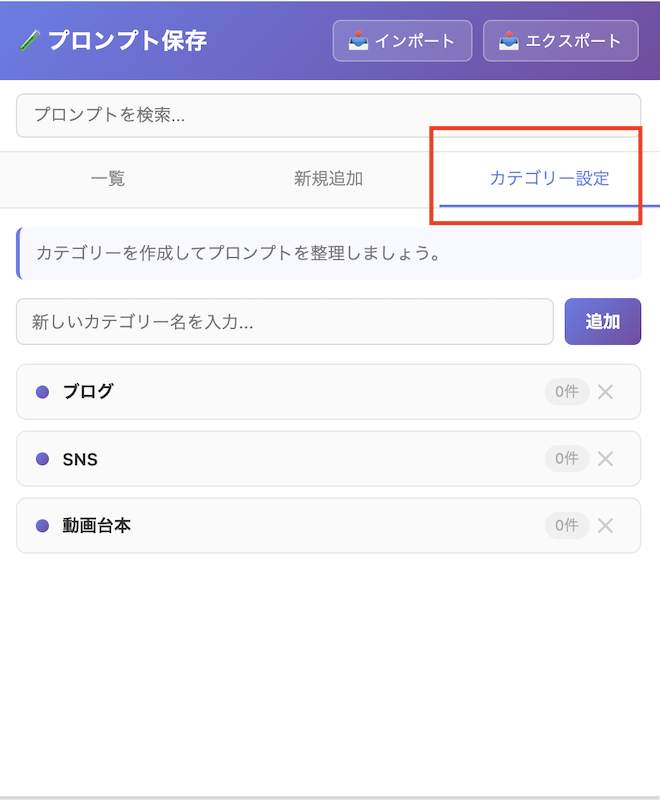This screenshot has height=800, width=660.
Task: Click the purple dot beside ブログ
Action: [x=42, y=392]
